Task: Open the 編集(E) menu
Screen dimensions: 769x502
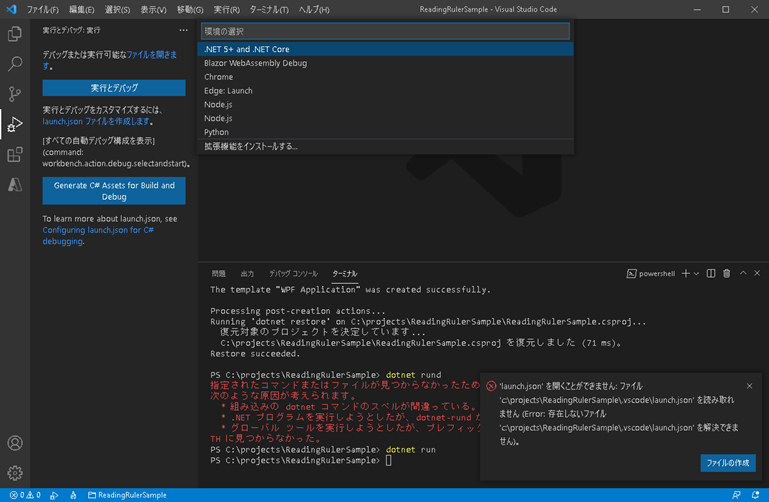Action: (x=81, y=9)
